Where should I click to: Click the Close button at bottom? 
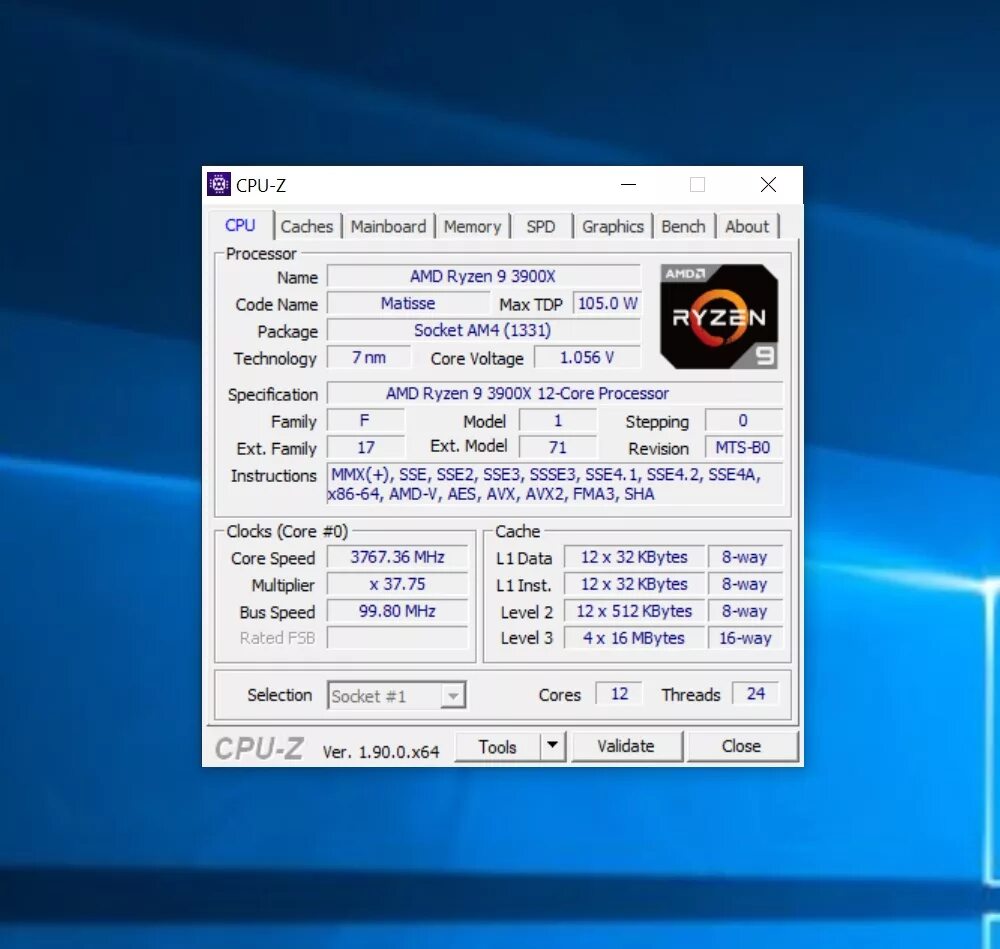click(742, 746)
